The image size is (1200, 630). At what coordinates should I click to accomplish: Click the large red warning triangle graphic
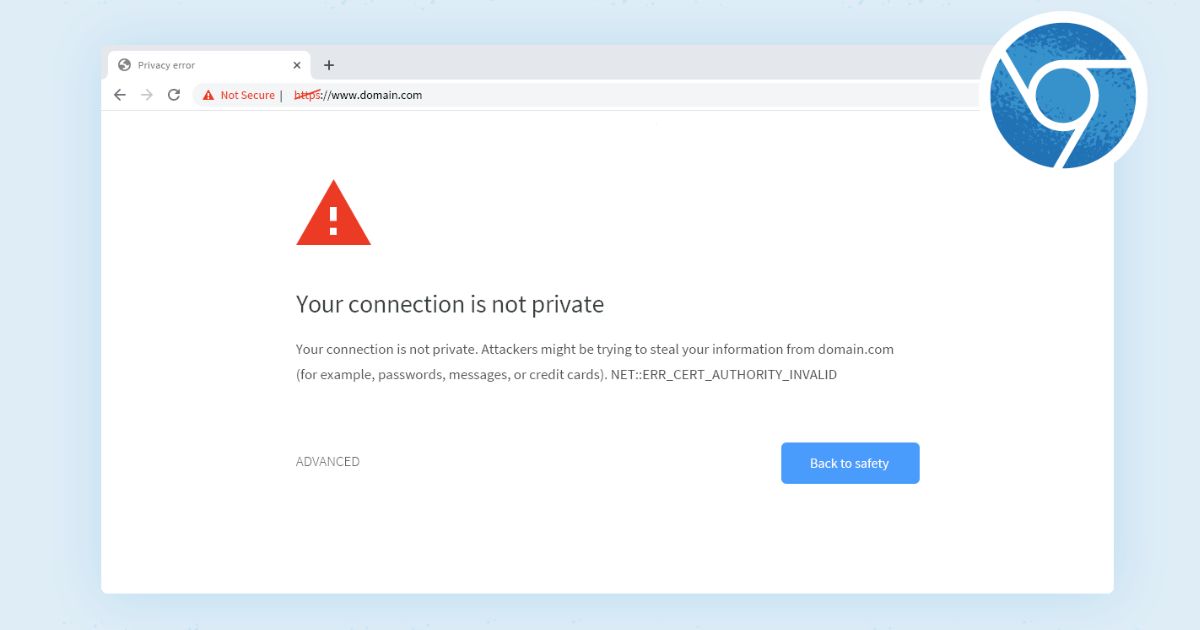tap(334, 215)
